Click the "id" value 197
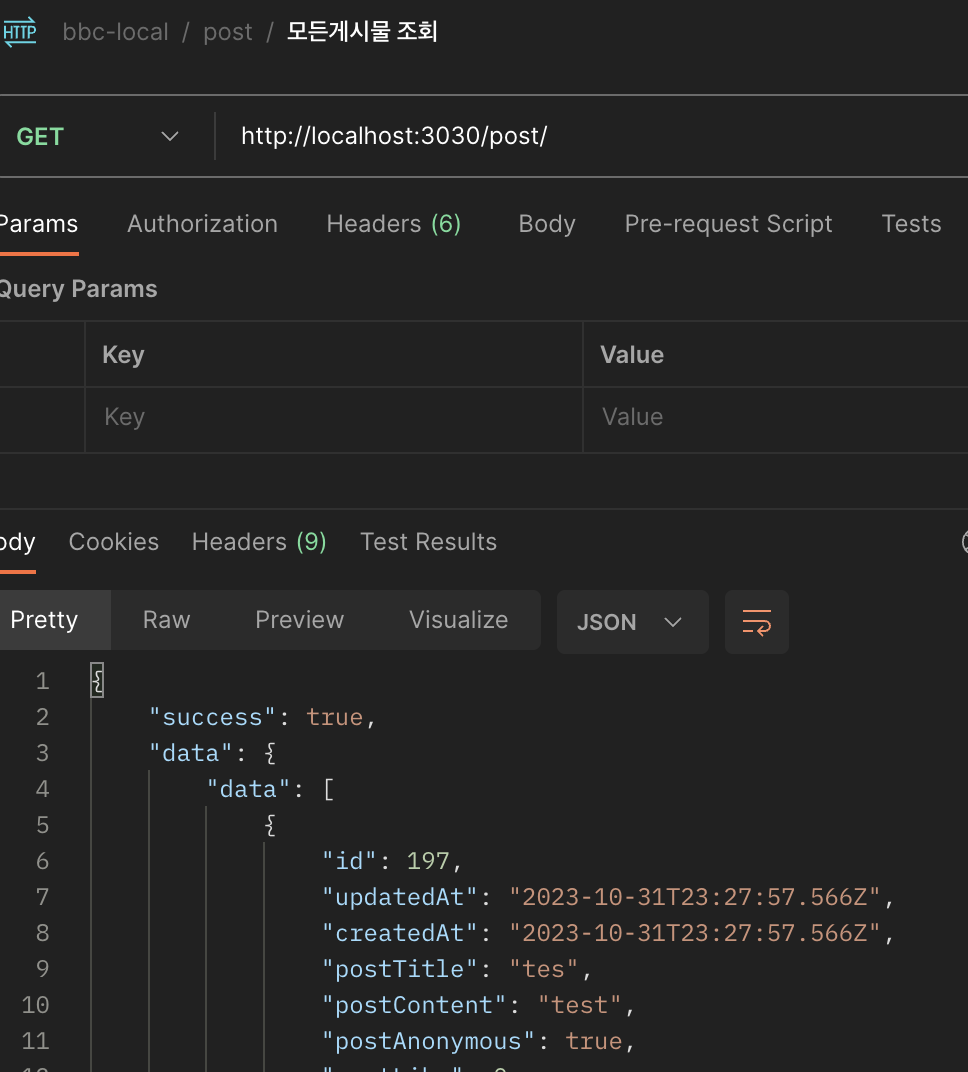This screenshot has height=1072, width=968. 428,861
